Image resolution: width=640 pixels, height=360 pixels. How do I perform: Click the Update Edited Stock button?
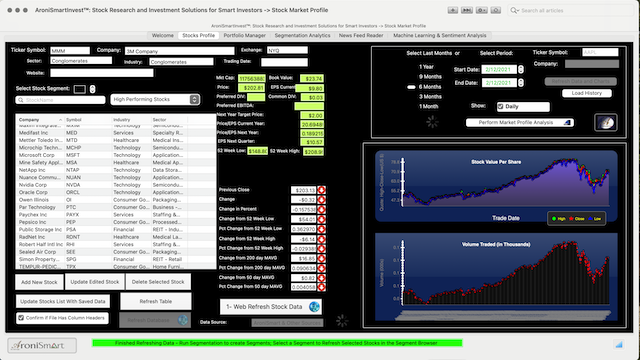pyautogui.click(x=95, y=282)
